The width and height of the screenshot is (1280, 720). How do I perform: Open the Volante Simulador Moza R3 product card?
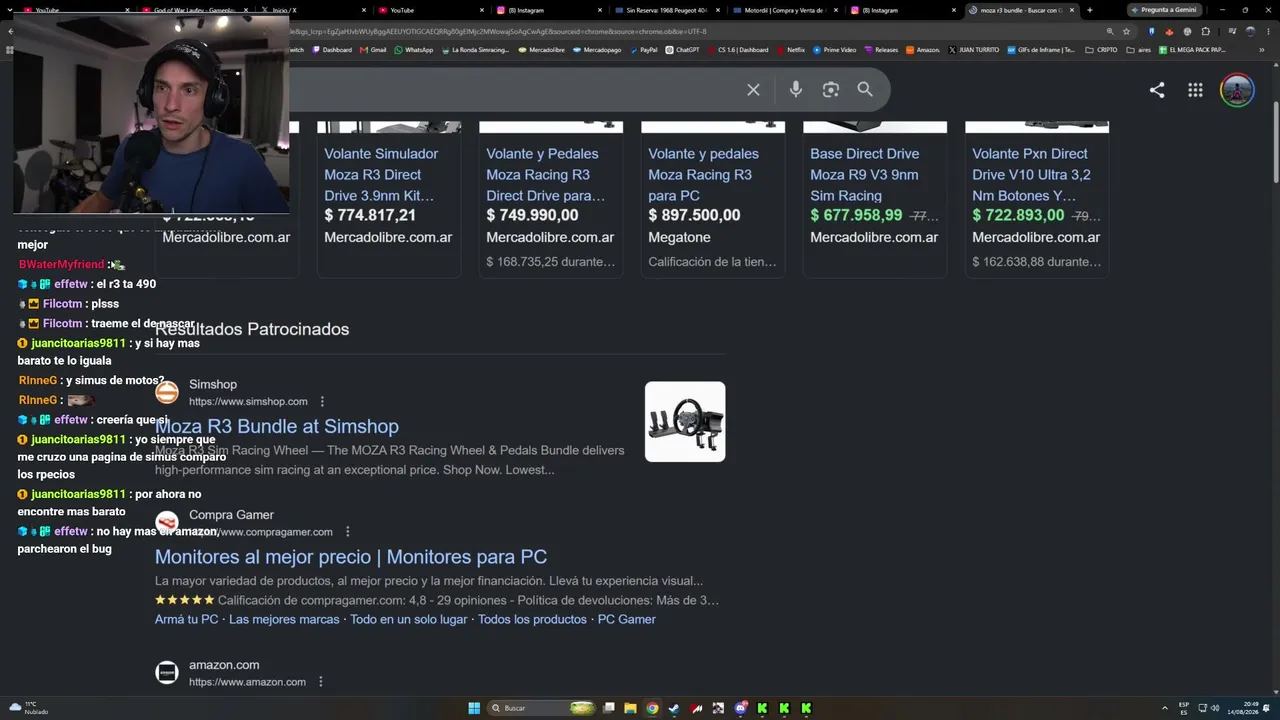tap(389, 198)
